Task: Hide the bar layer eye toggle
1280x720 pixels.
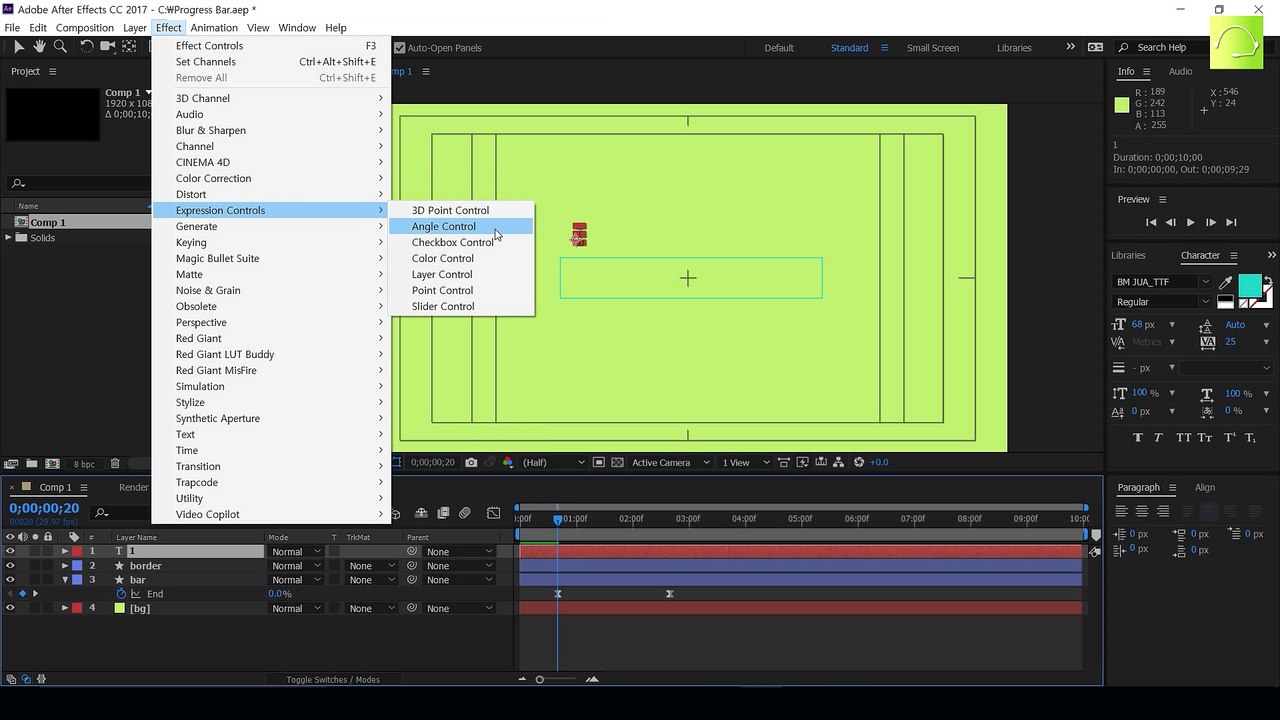Action: (10, 580)
